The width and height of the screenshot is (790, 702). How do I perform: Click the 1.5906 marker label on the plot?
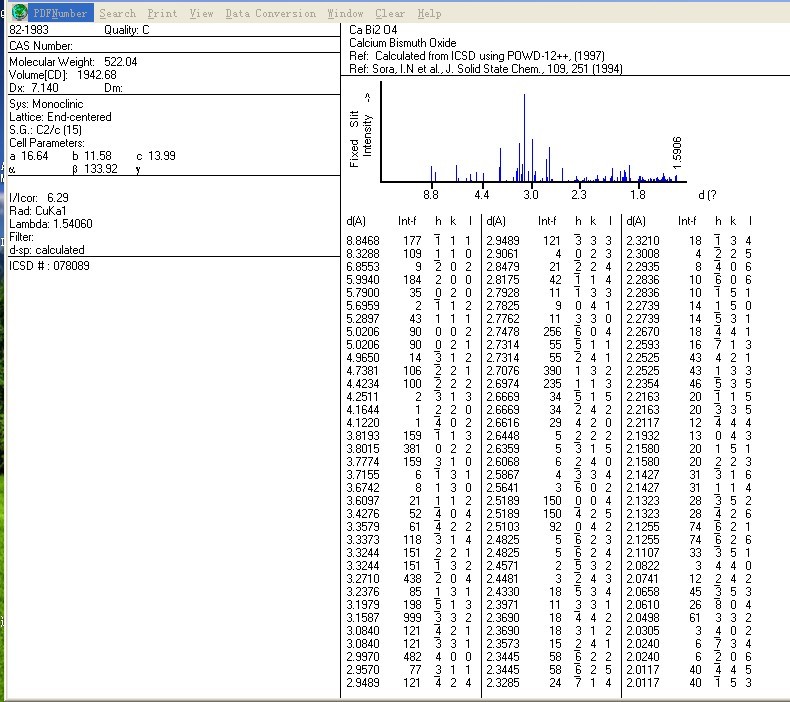pos(678,152)
